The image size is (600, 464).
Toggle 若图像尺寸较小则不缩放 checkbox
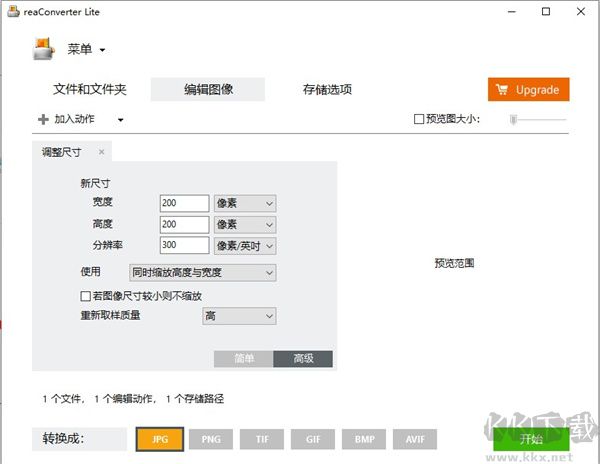pyautogui.click(x=85, y=296)
